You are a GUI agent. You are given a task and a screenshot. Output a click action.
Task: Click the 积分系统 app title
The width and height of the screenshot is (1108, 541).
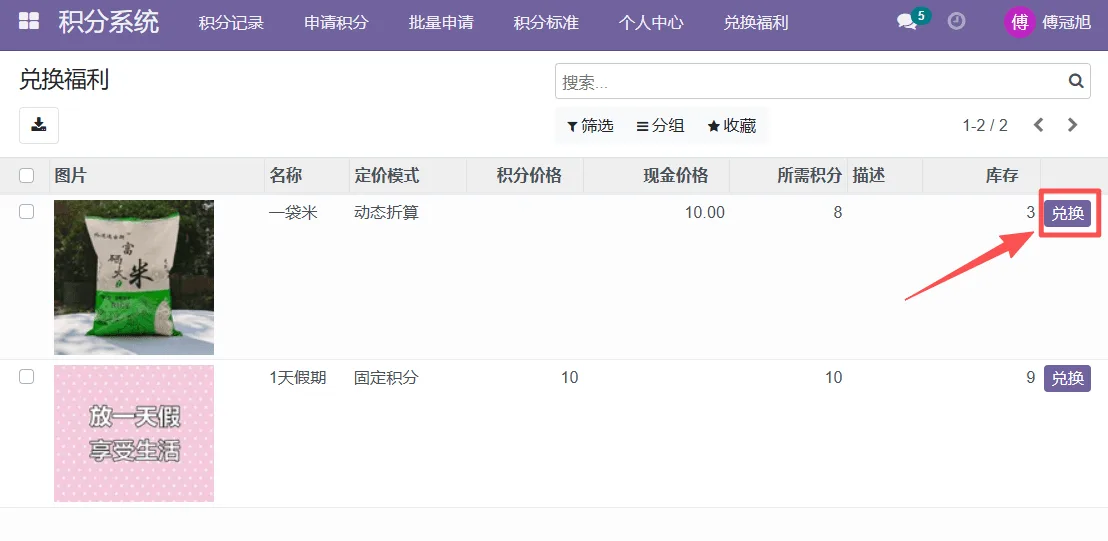(109, 22)
